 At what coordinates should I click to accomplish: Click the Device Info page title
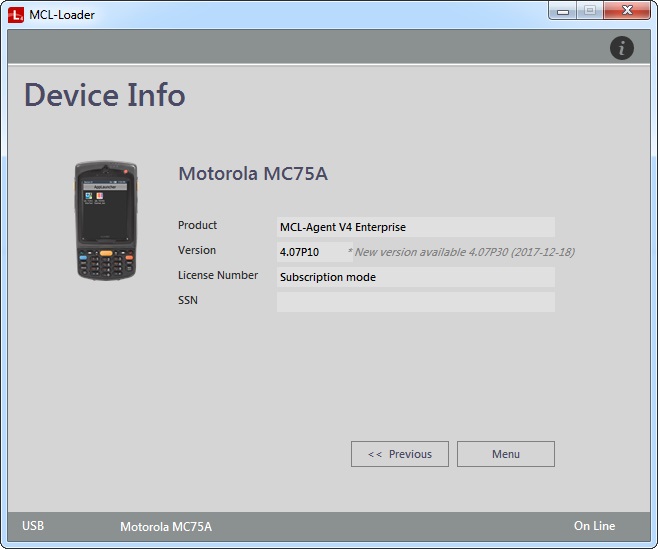[x=105, y=95]
